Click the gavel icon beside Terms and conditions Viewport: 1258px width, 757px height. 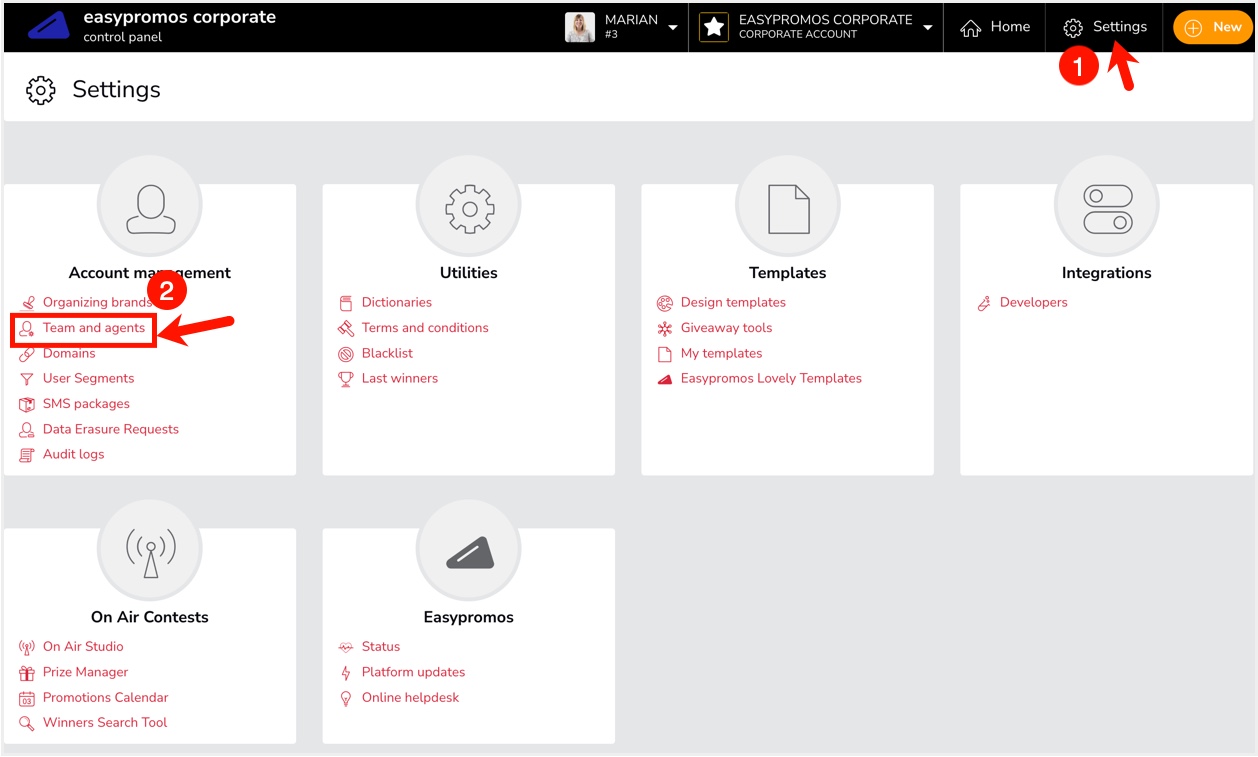(346, 328)
